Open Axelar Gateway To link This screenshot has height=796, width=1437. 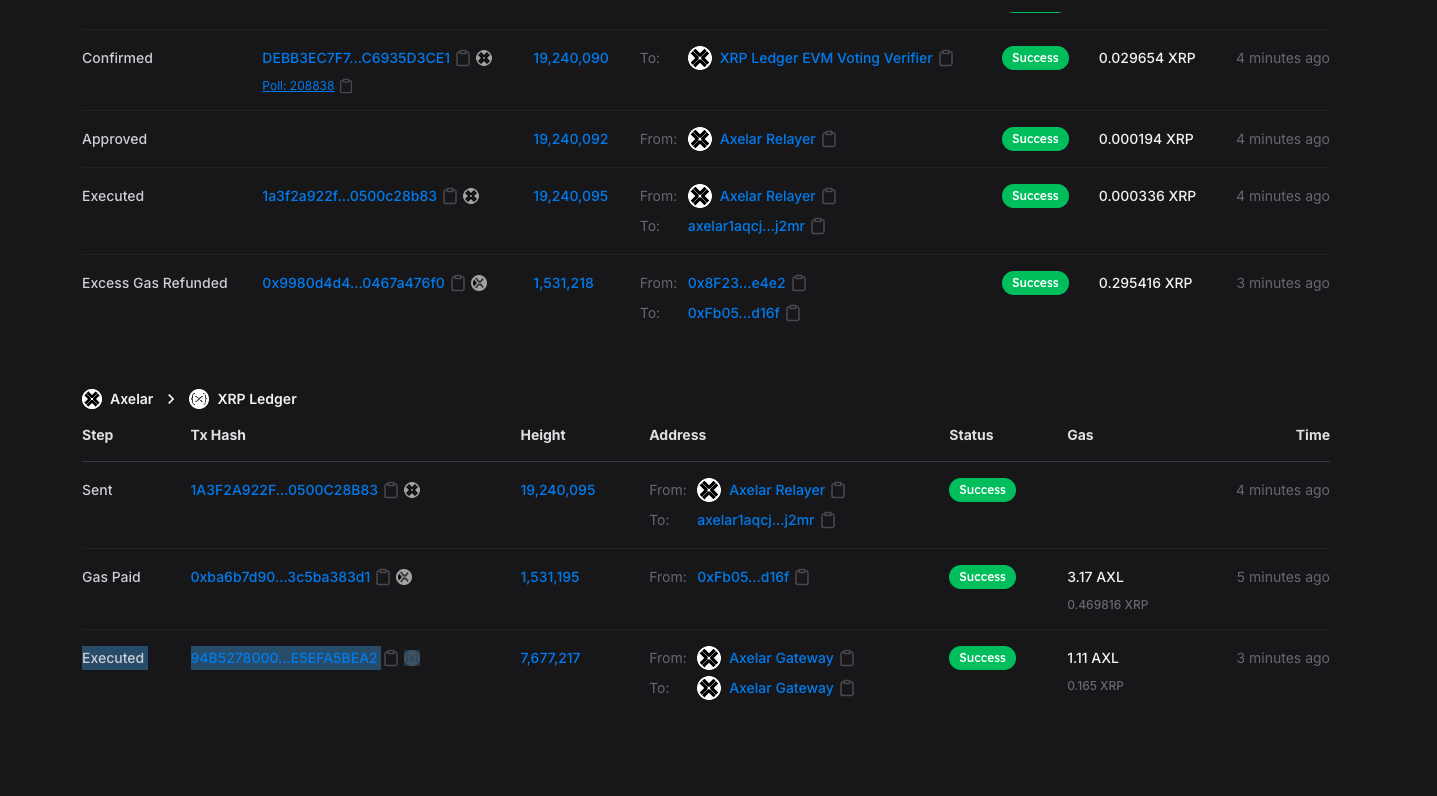tap(782, 688)
